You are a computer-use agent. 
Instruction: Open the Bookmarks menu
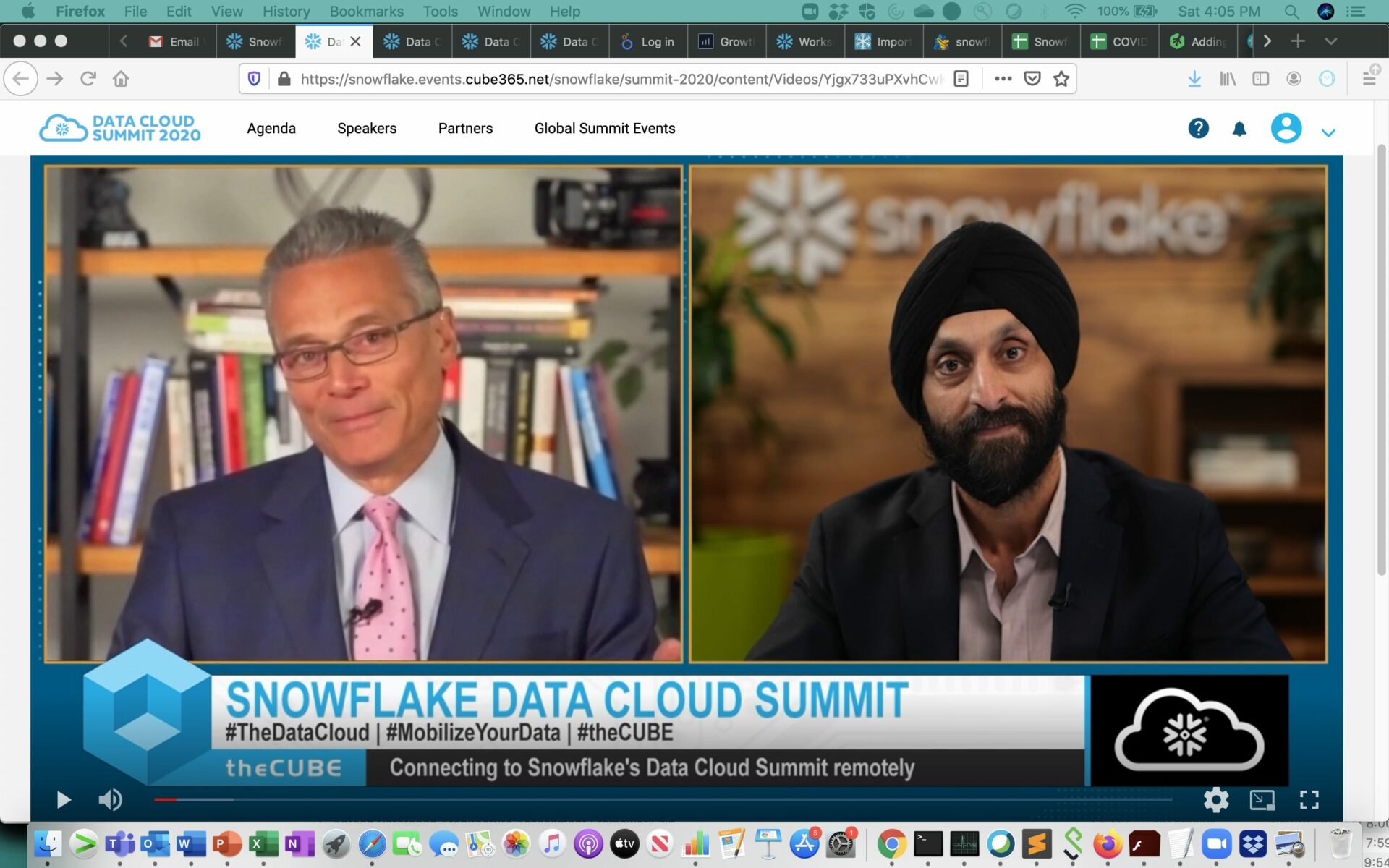[x=367, y=12]
